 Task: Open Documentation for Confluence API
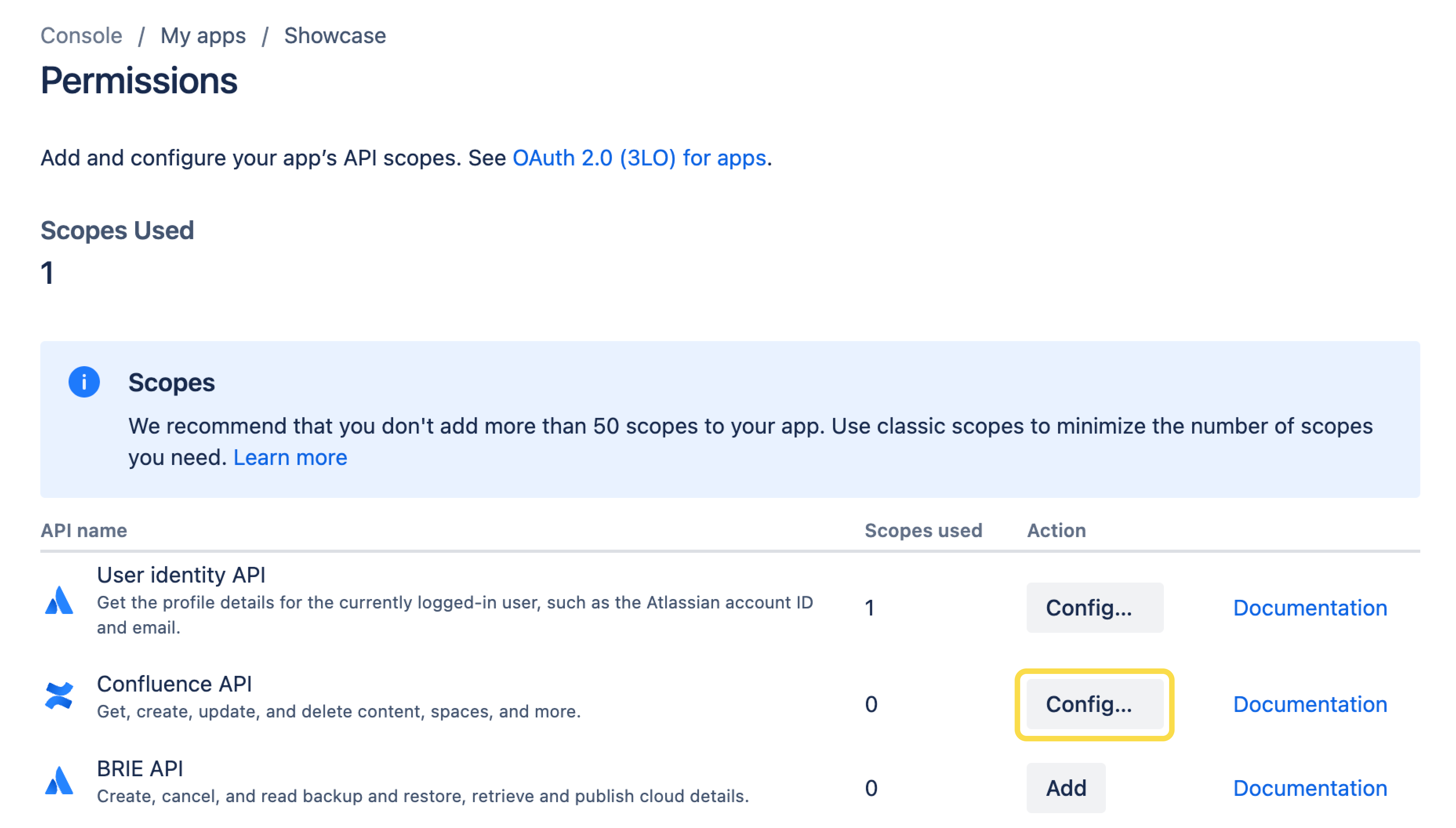click(1310, 705)
